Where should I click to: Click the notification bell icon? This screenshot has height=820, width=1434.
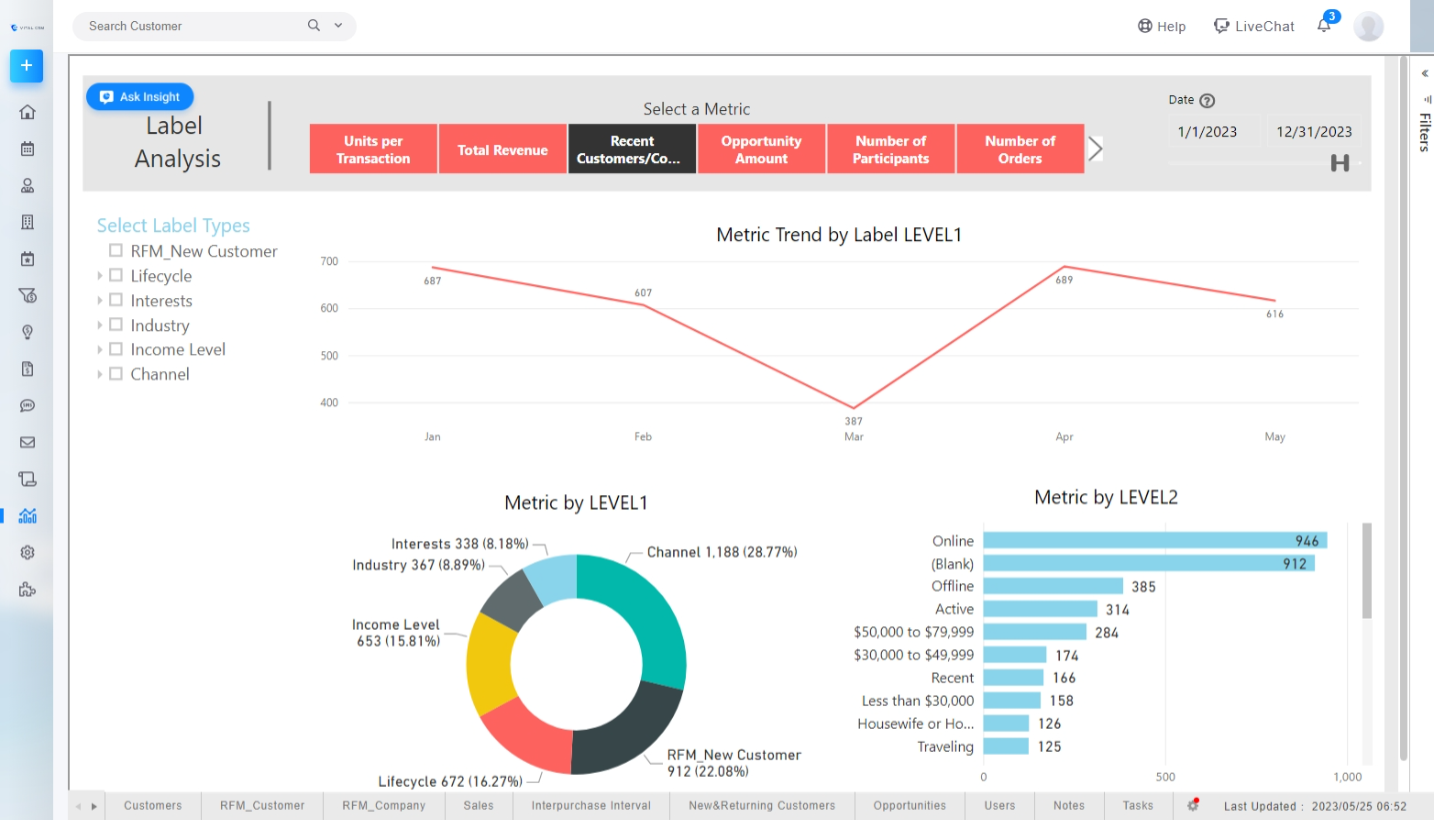coord(1324,26)
